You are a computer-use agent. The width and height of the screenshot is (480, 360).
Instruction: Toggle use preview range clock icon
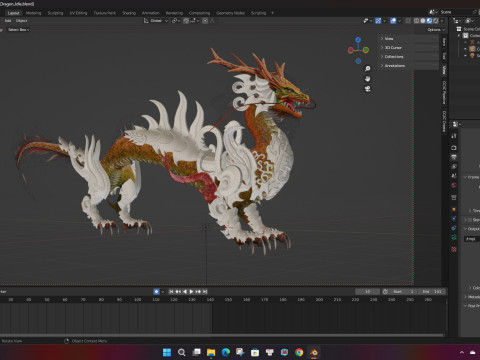[x=385, y=292]
